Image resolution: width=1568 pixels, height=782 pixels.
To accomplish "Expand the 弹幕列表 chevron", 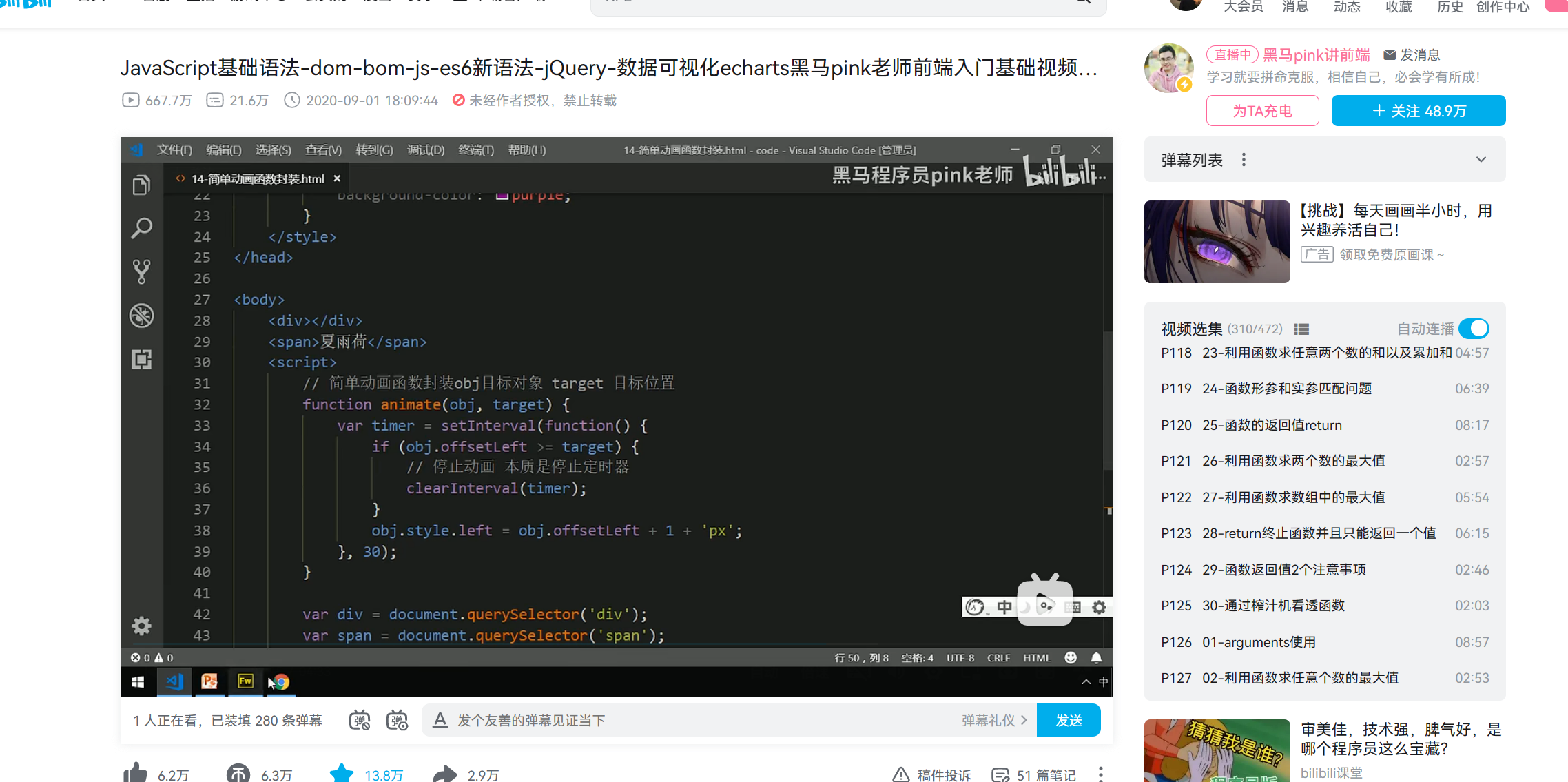I will point(1481,160).
